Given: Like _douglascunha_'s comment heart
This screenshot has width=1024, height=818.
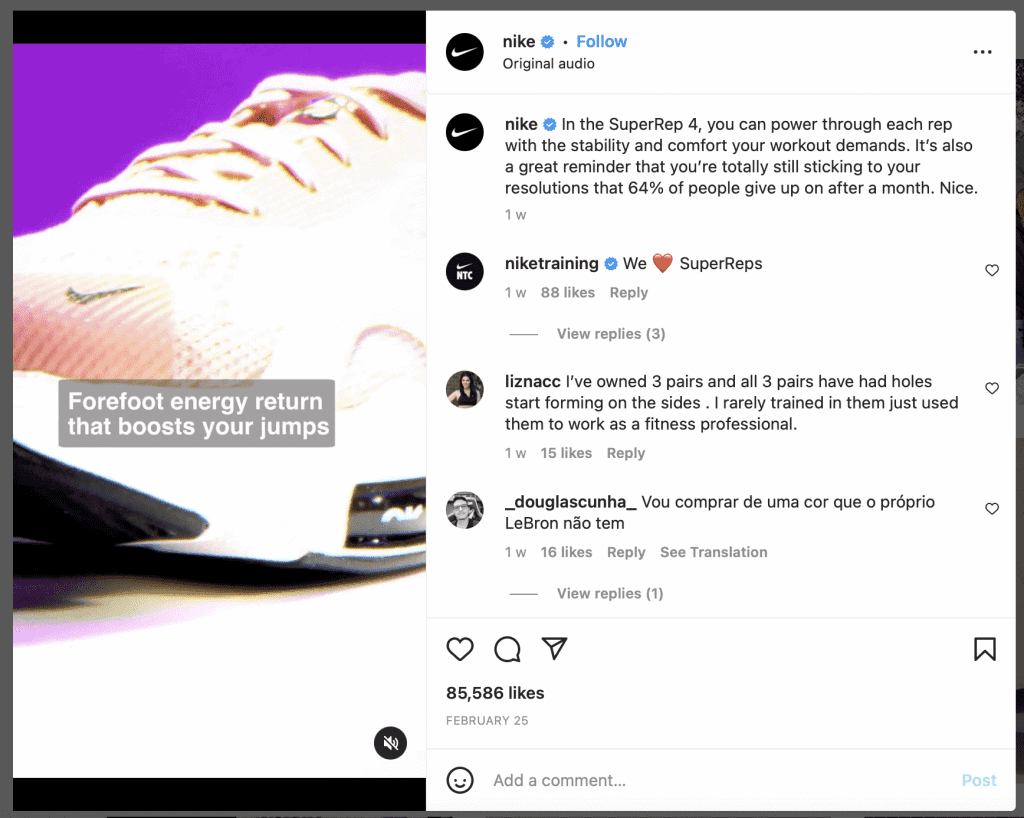Looking at the screenshot, I should pyautogui.click(x=992, y=508).
